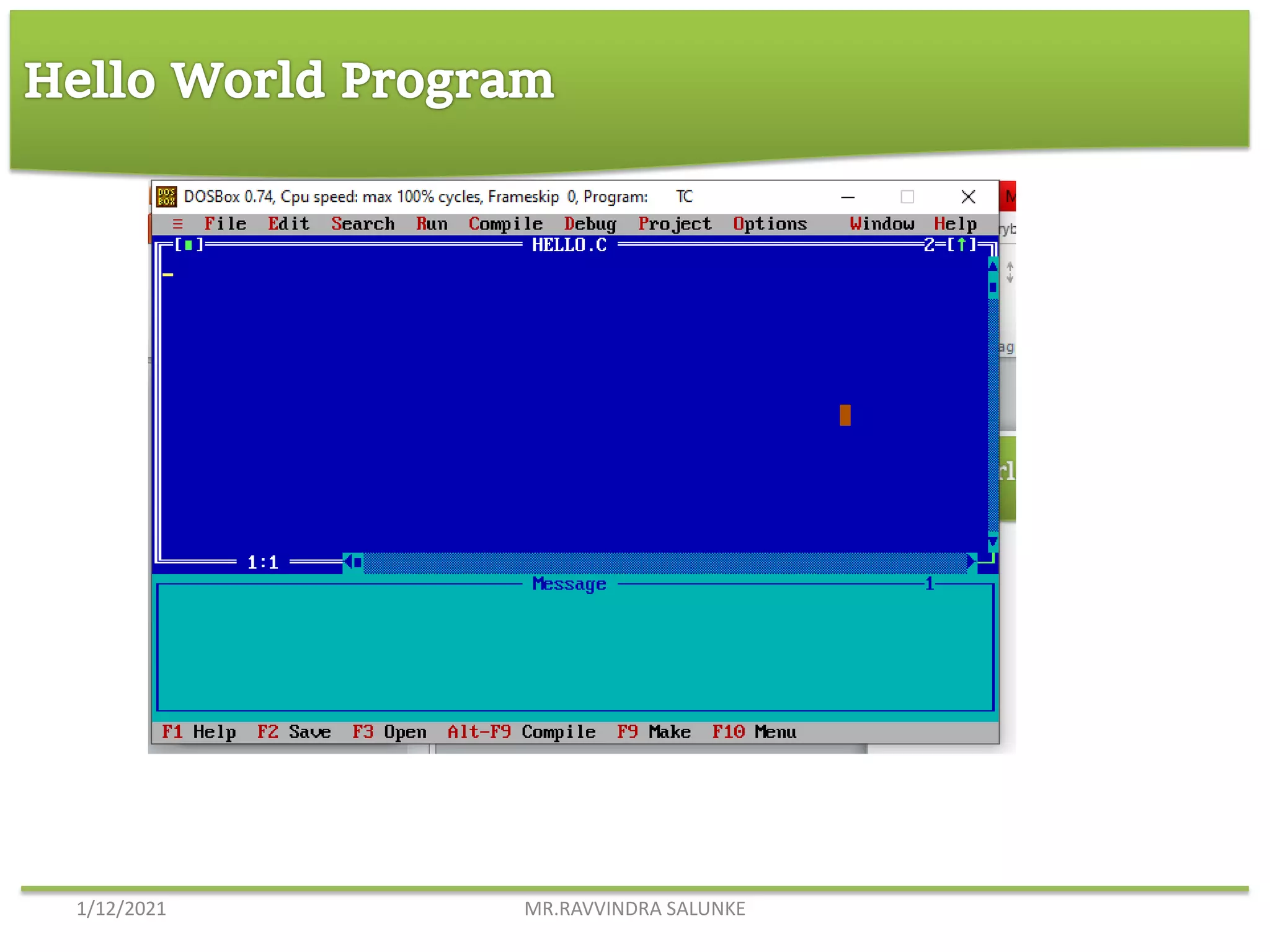1270x952 pixels.
Task: Open the Compile menu
Action: coord(505,224)
